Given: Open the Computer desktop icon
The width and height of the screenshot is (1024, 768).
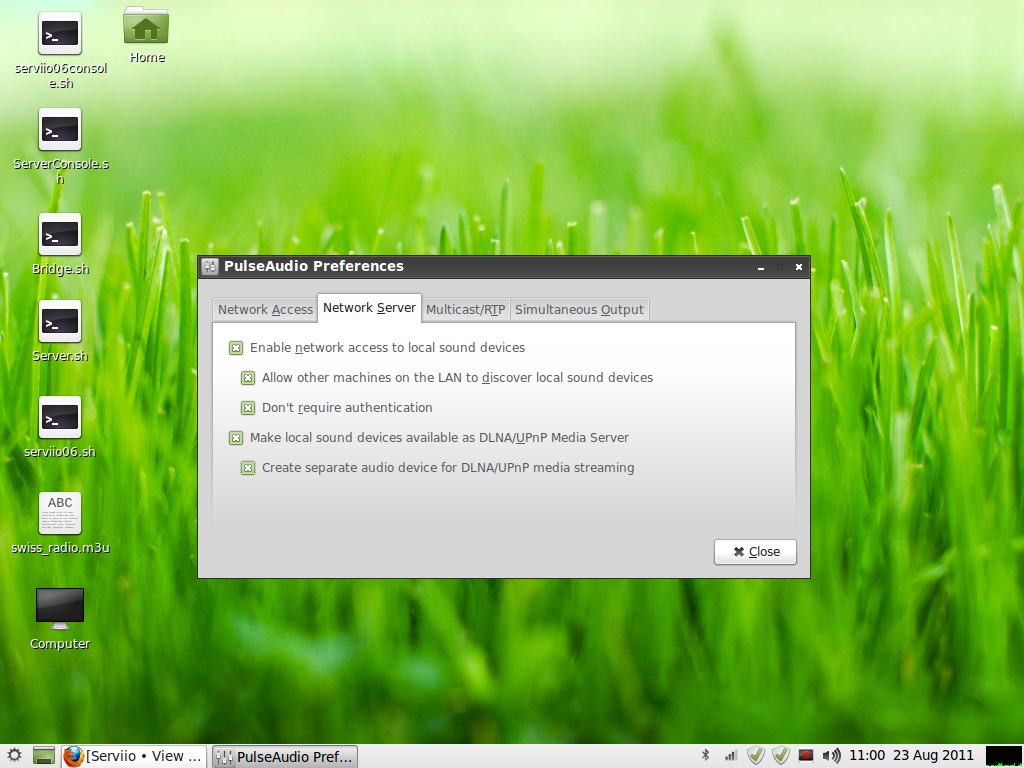Looking at the screenshot, I should click(60, 609).
